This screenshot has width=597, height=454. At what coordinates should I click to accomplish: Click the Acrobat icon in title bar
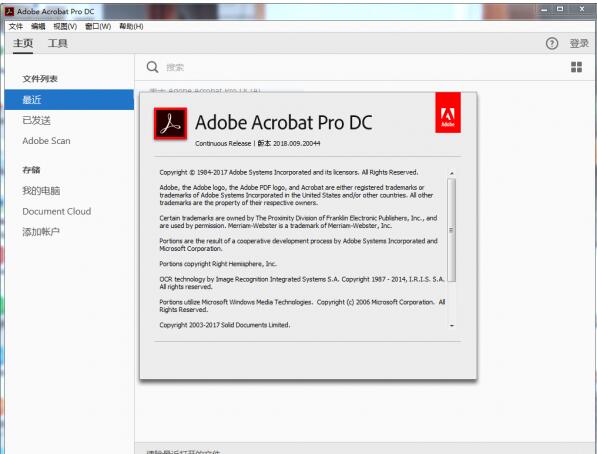(x=10, y=11)
